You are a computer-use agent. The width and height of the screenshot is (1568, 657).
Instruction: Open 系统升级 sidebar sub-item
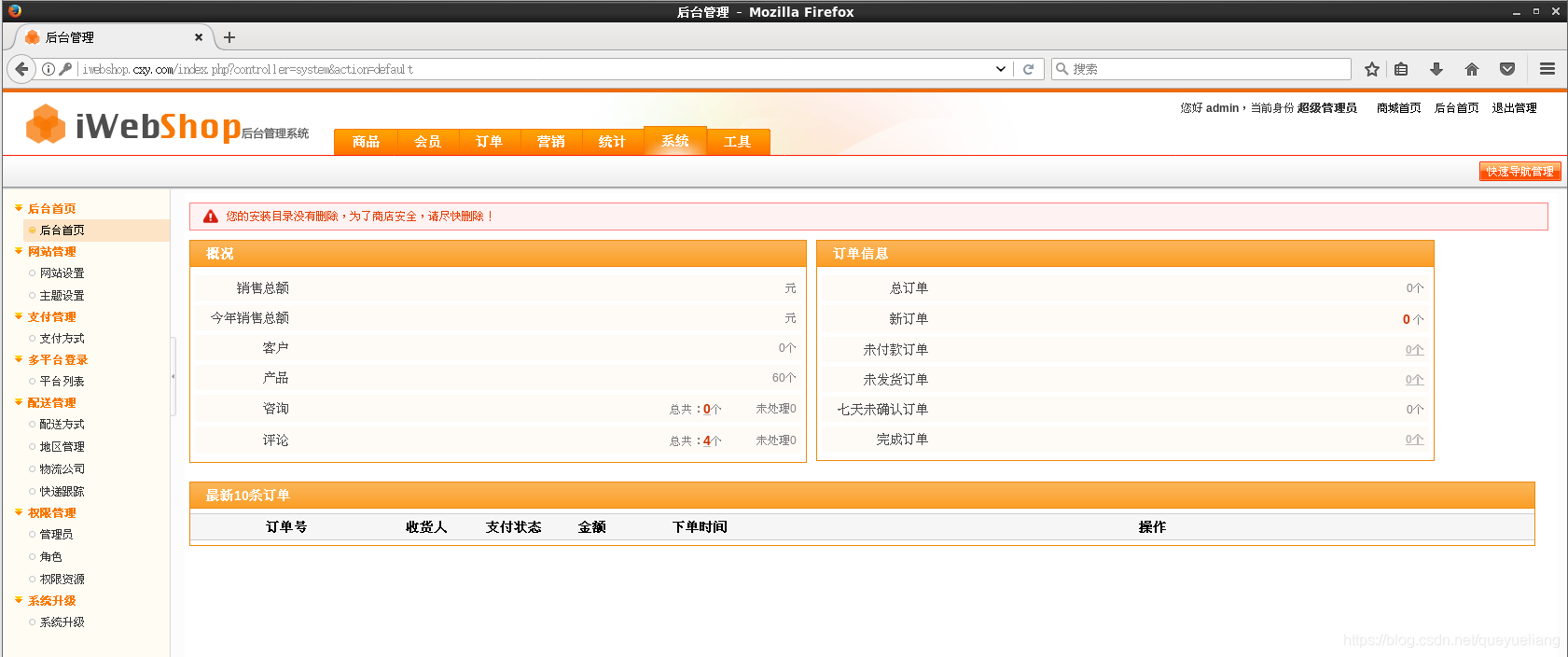(62, 622)
